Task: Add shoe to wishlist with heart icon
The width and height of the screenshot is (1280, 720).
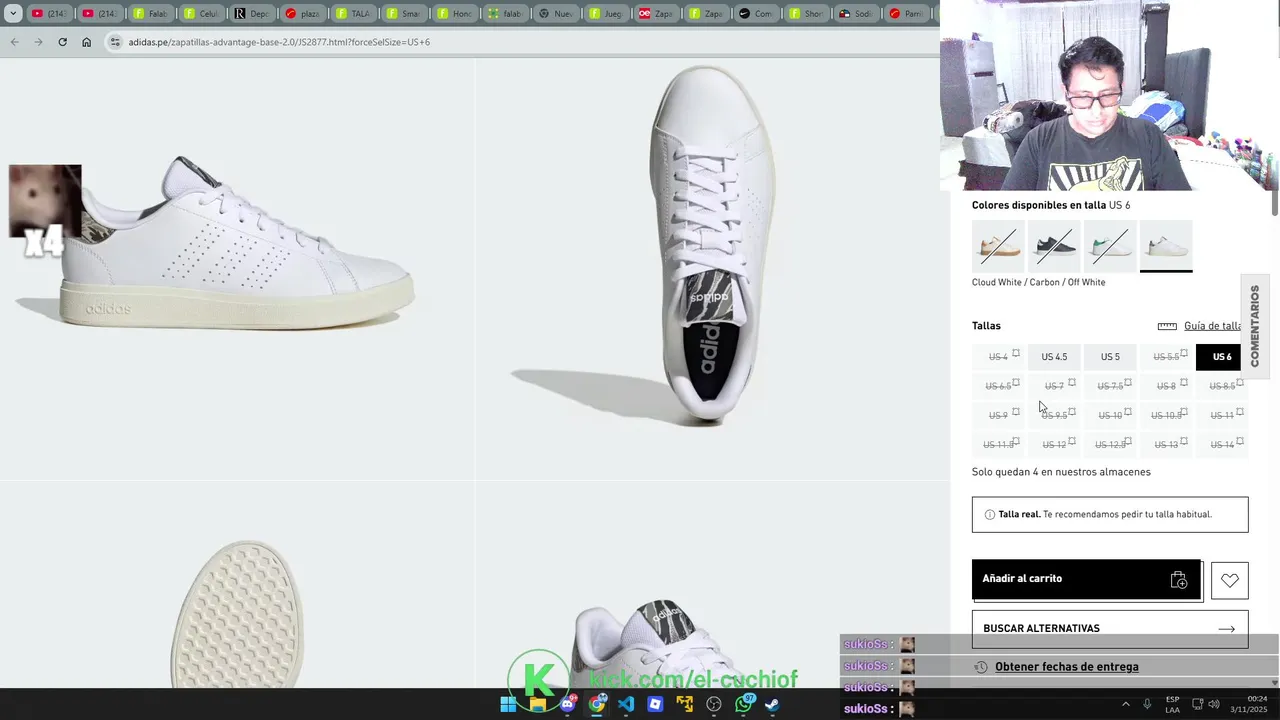Action: point(1229,580)
